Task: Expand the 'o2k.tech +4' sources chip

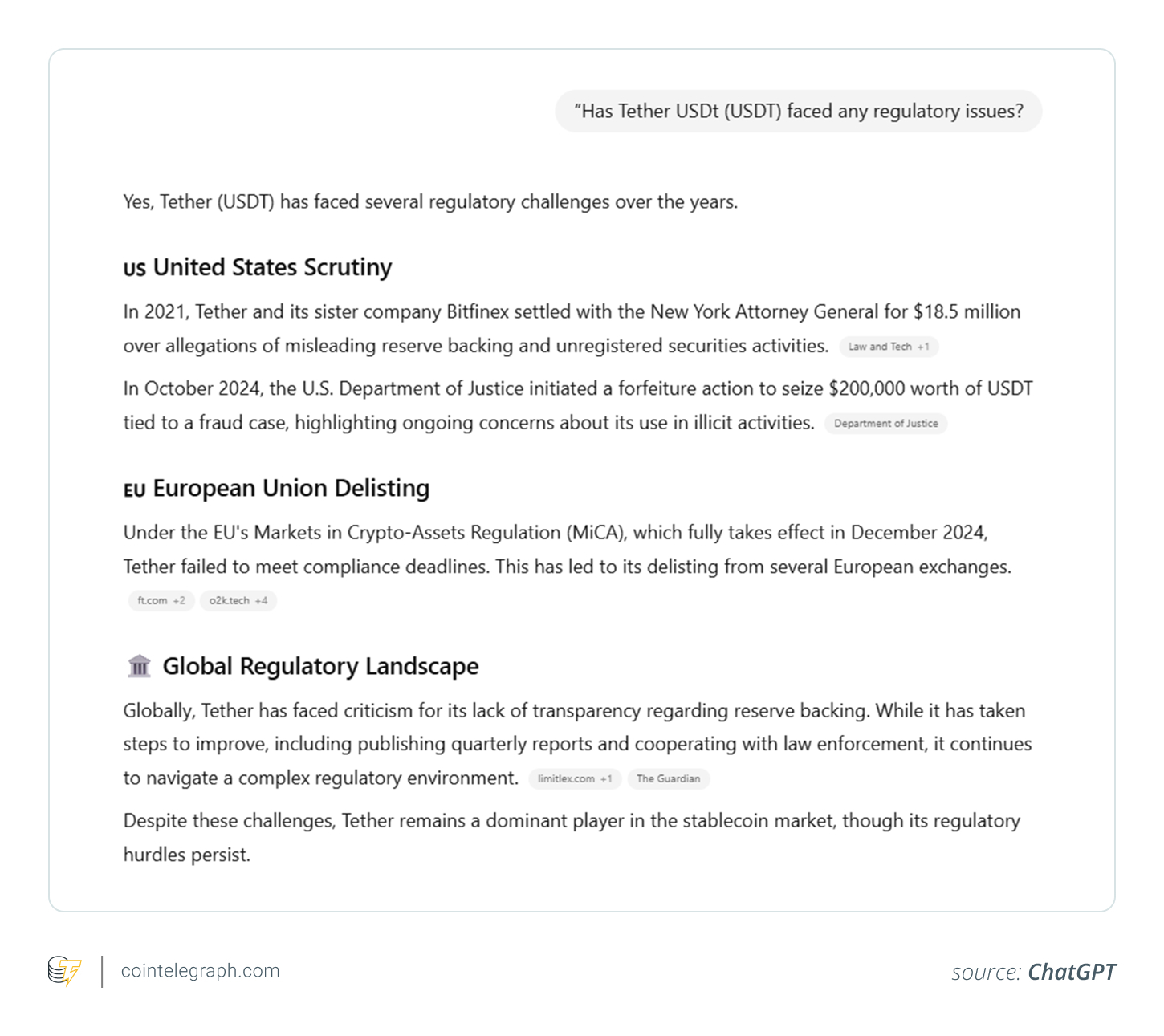Action: 238,600
